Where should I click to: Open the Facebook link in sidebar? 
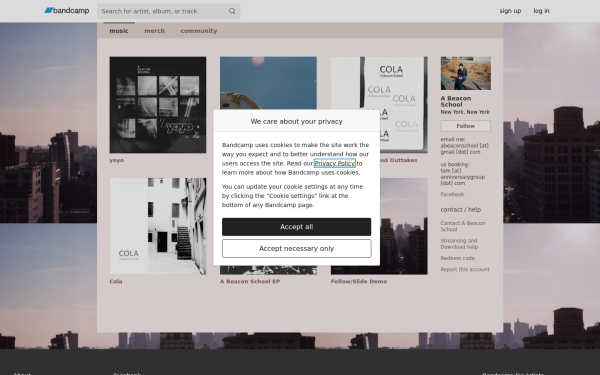click(452, 194)
